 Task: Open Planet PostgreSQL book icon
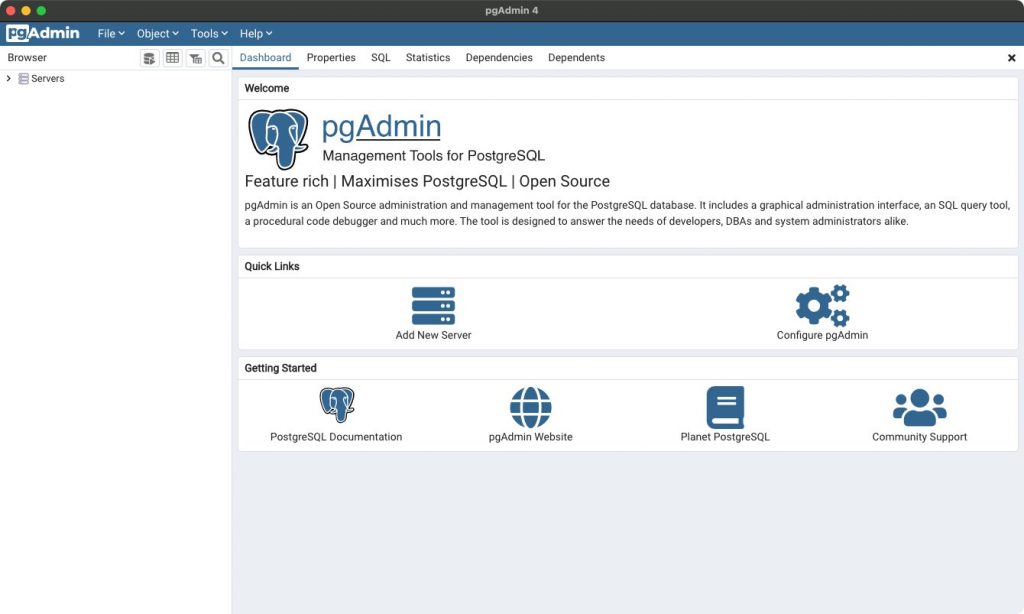coord(724,405)
